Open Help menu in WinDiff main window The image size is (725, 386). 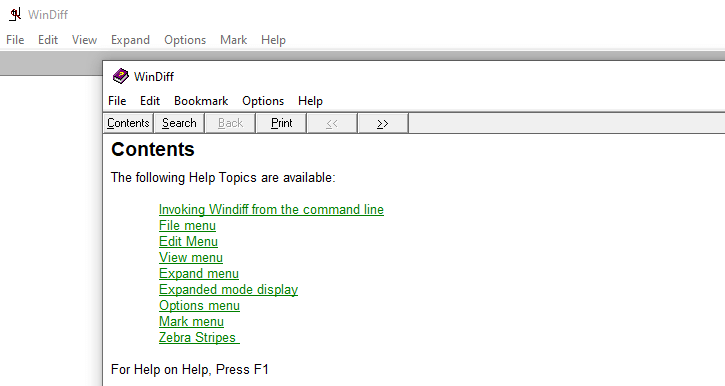pos(273,40)
